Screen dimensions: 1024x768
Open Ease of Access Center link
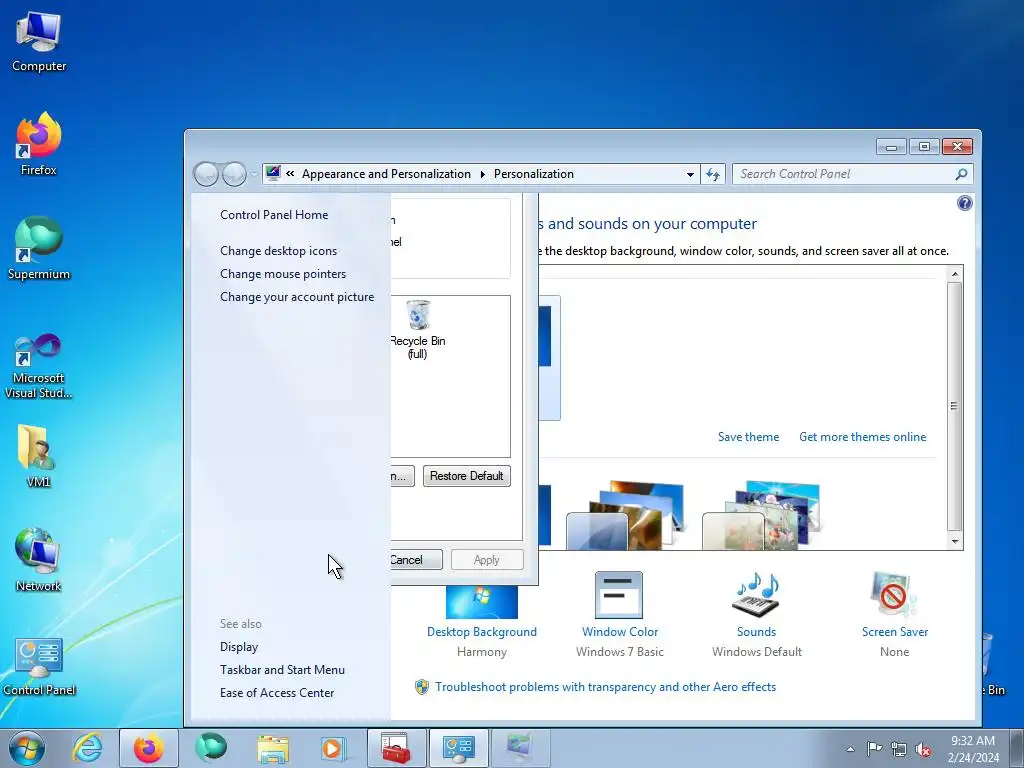point(277,693)
